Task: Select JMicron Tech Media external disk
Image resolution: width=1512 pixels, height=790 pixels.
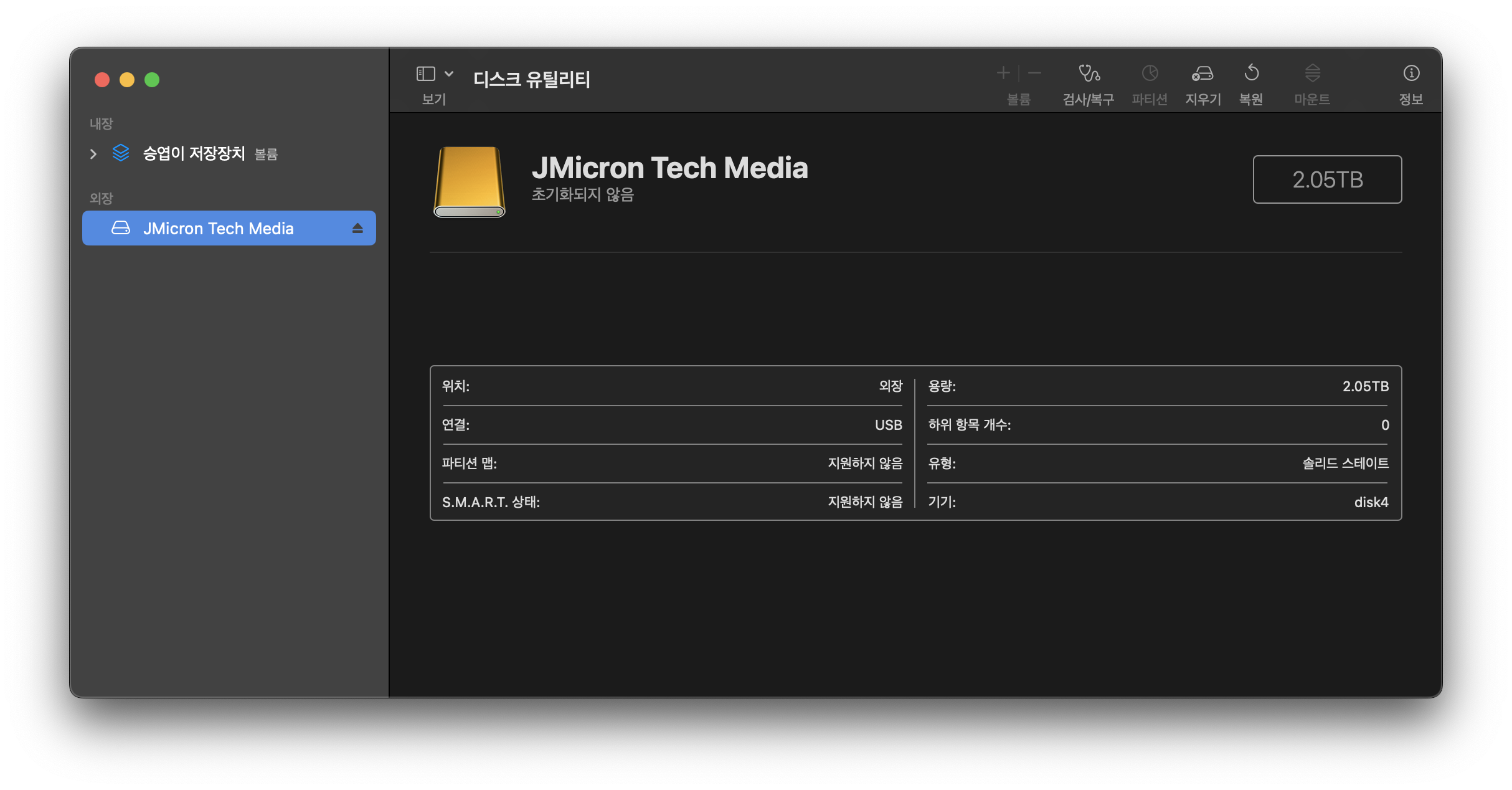Action: 218,229
